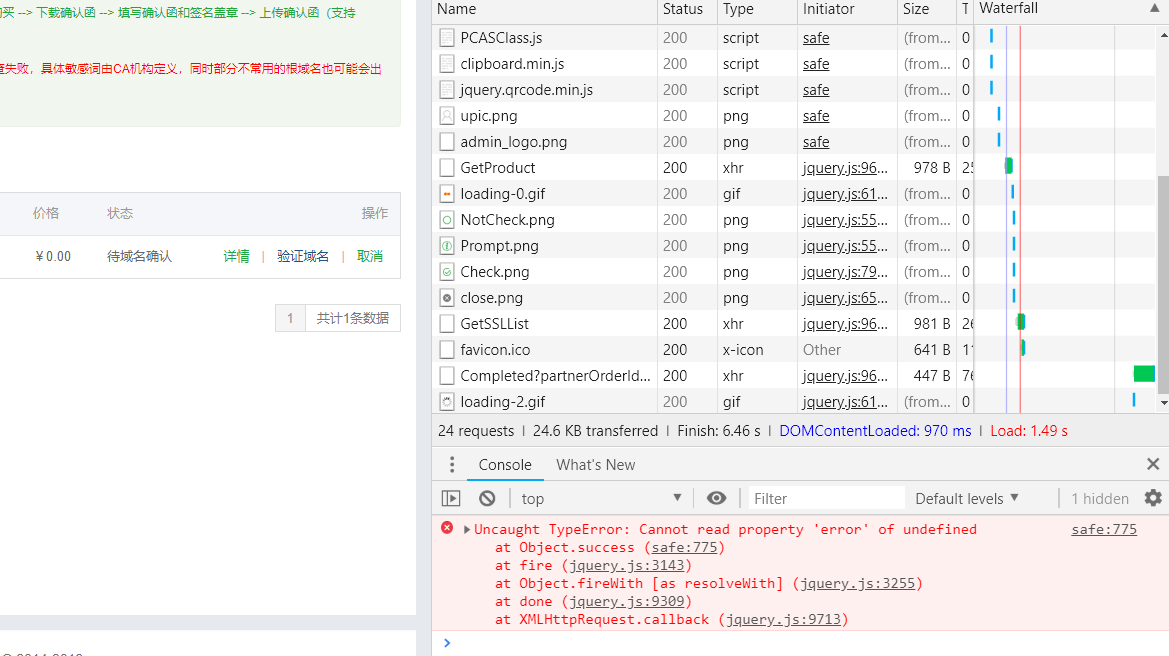1169x656 pixels.
Task: Switch to the What's New tab
Action: 596,464
